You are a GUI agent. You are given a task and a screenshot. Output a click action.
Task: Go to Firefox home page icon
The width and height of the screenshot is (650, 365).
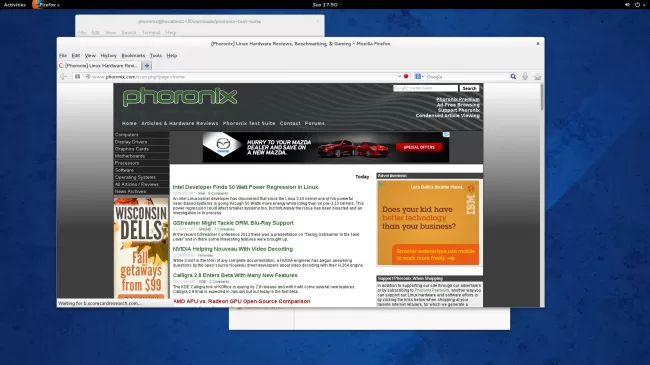click(x=538, y=77)
